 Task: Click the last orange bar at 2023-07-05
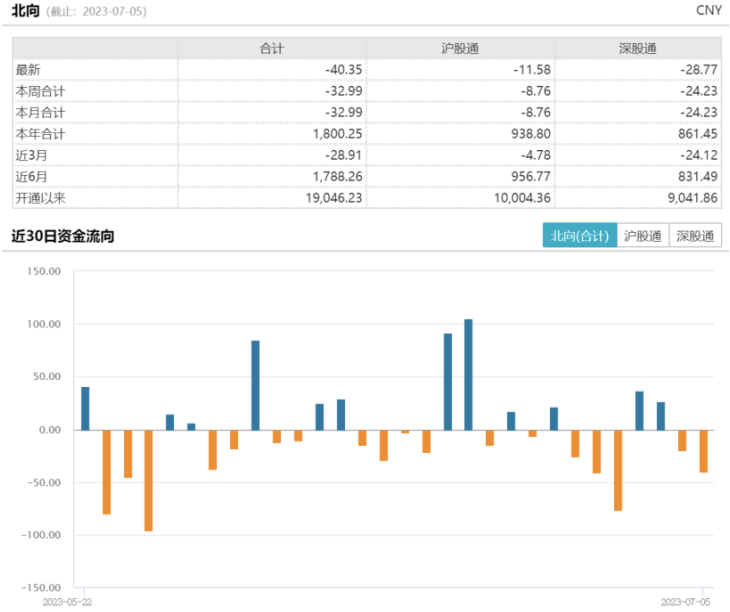704,451
